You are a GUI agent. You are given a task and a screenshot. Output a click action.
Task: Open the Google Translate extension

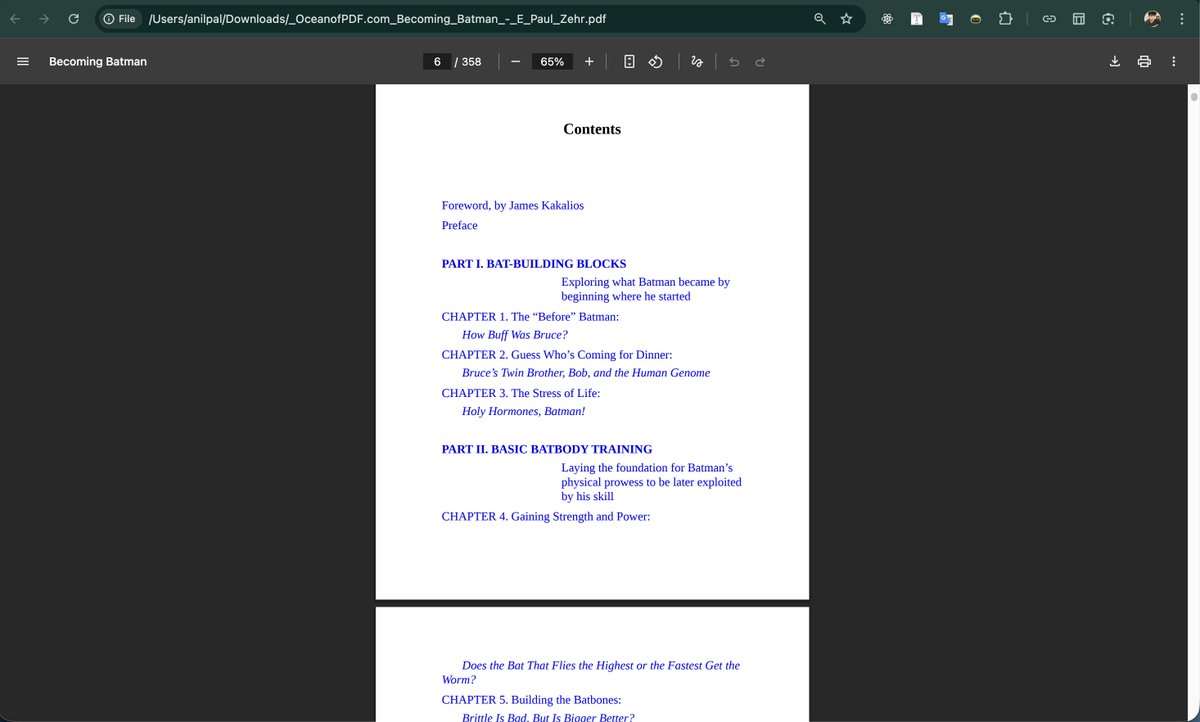pyautogui.click(x=945, y=18)
